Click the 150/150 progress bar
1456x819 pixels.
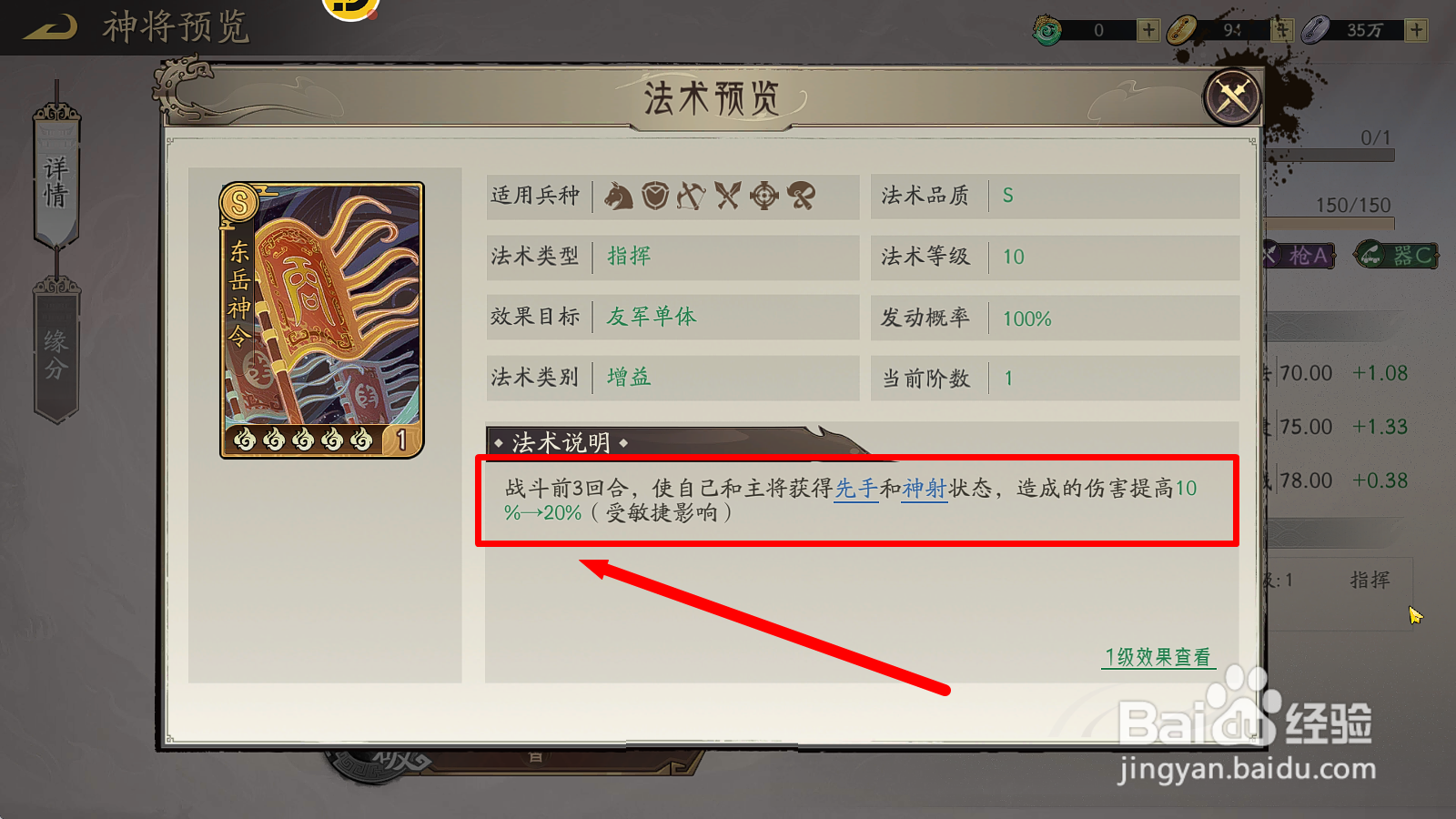(x=1330, y=222)
